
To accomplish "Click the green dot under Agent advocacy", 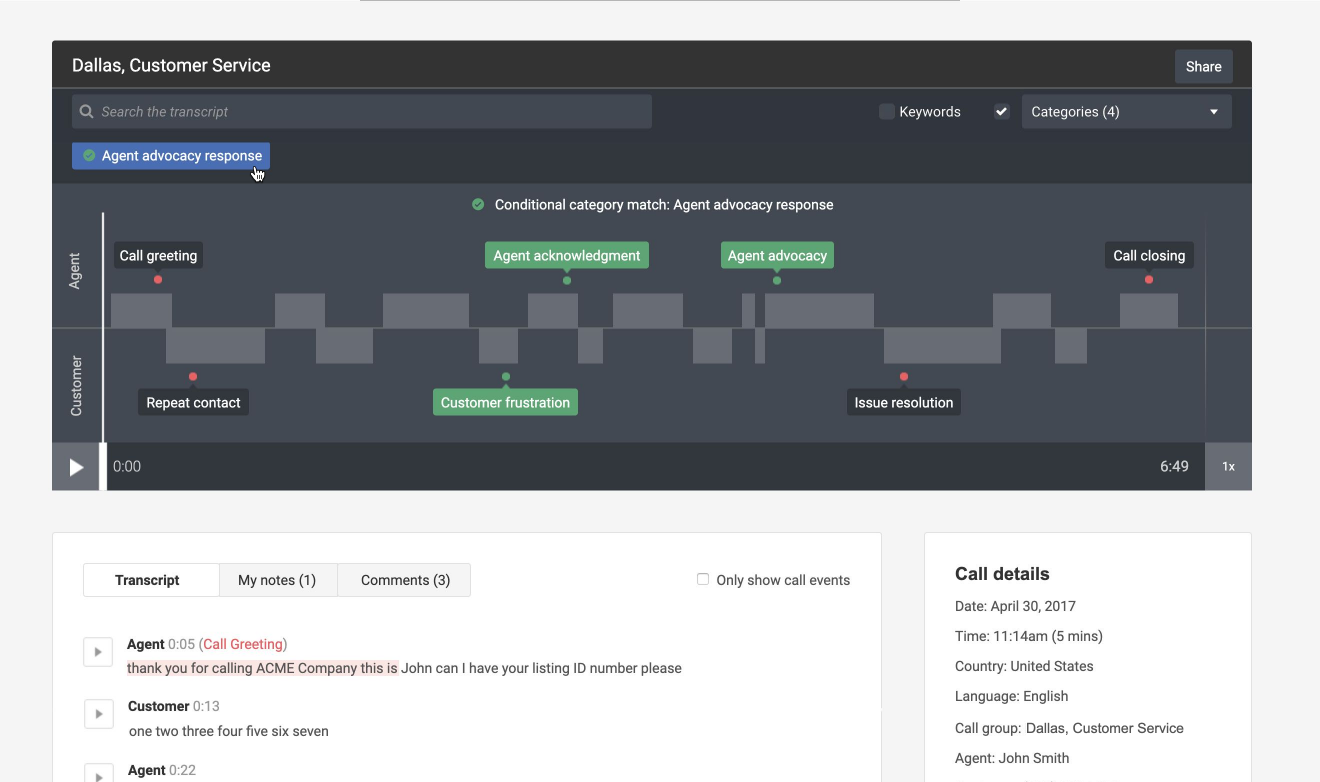I will (x=777, y=280).
